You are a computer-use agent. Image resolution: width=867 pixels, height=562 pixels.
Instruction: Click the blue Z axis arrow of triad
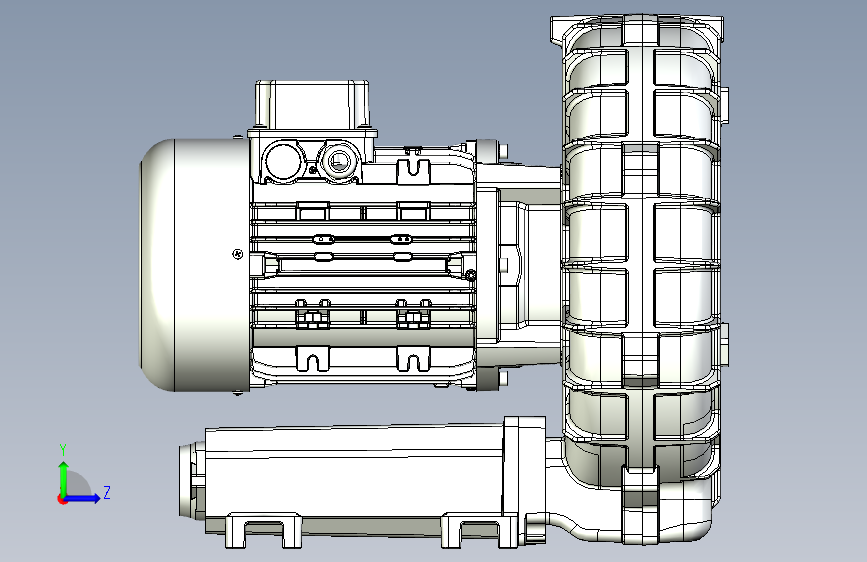[x=83, y=498]
